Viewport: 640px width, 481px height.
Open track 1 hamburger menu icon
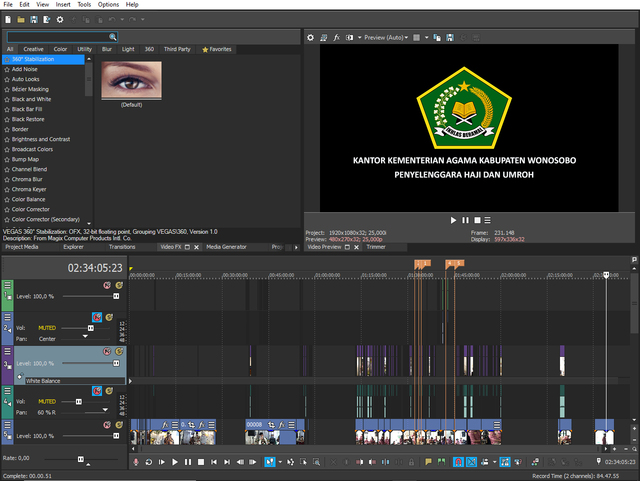7,285
